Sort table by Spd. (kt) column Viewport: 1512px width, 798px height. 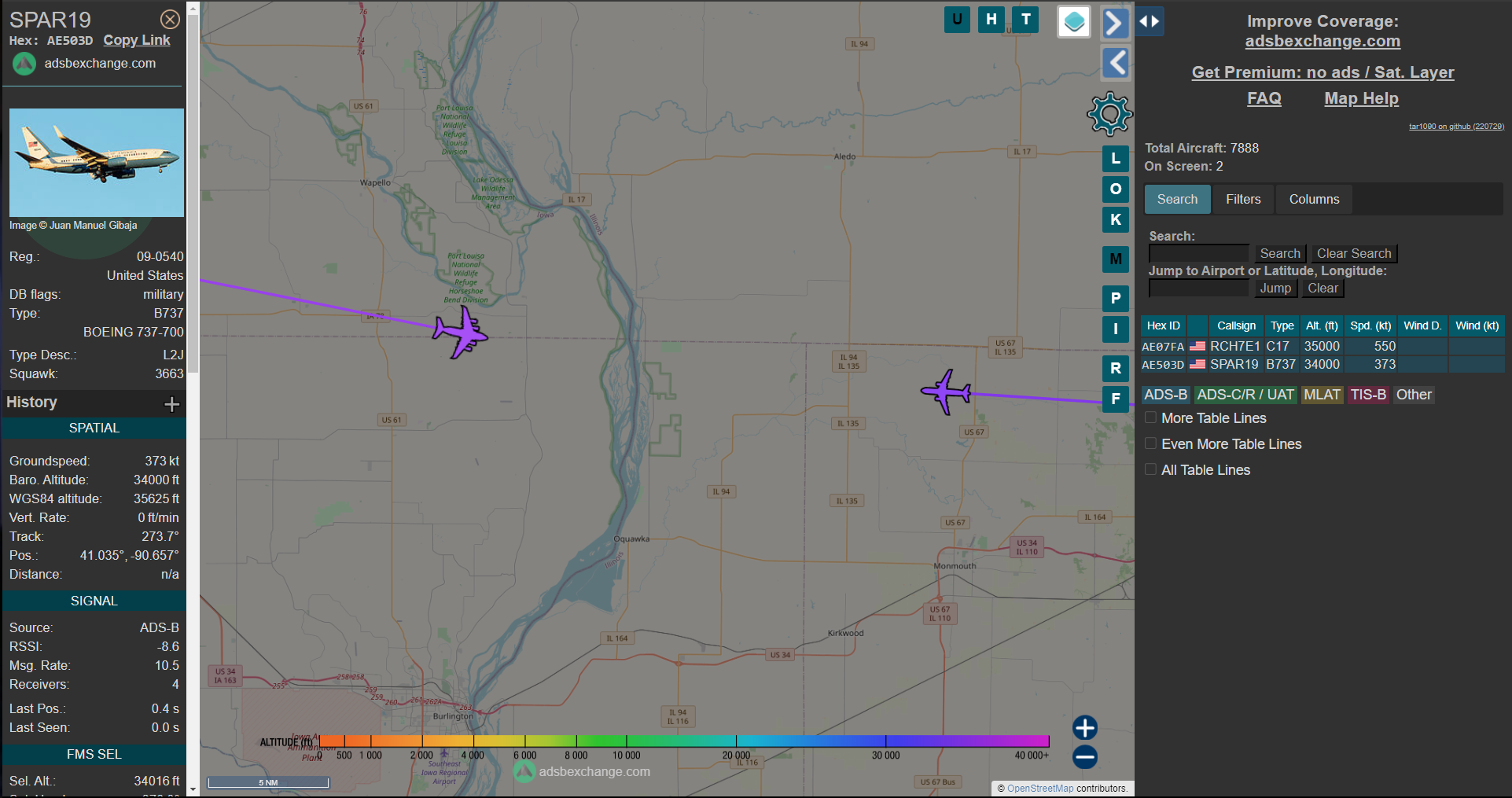(1370, 325)
